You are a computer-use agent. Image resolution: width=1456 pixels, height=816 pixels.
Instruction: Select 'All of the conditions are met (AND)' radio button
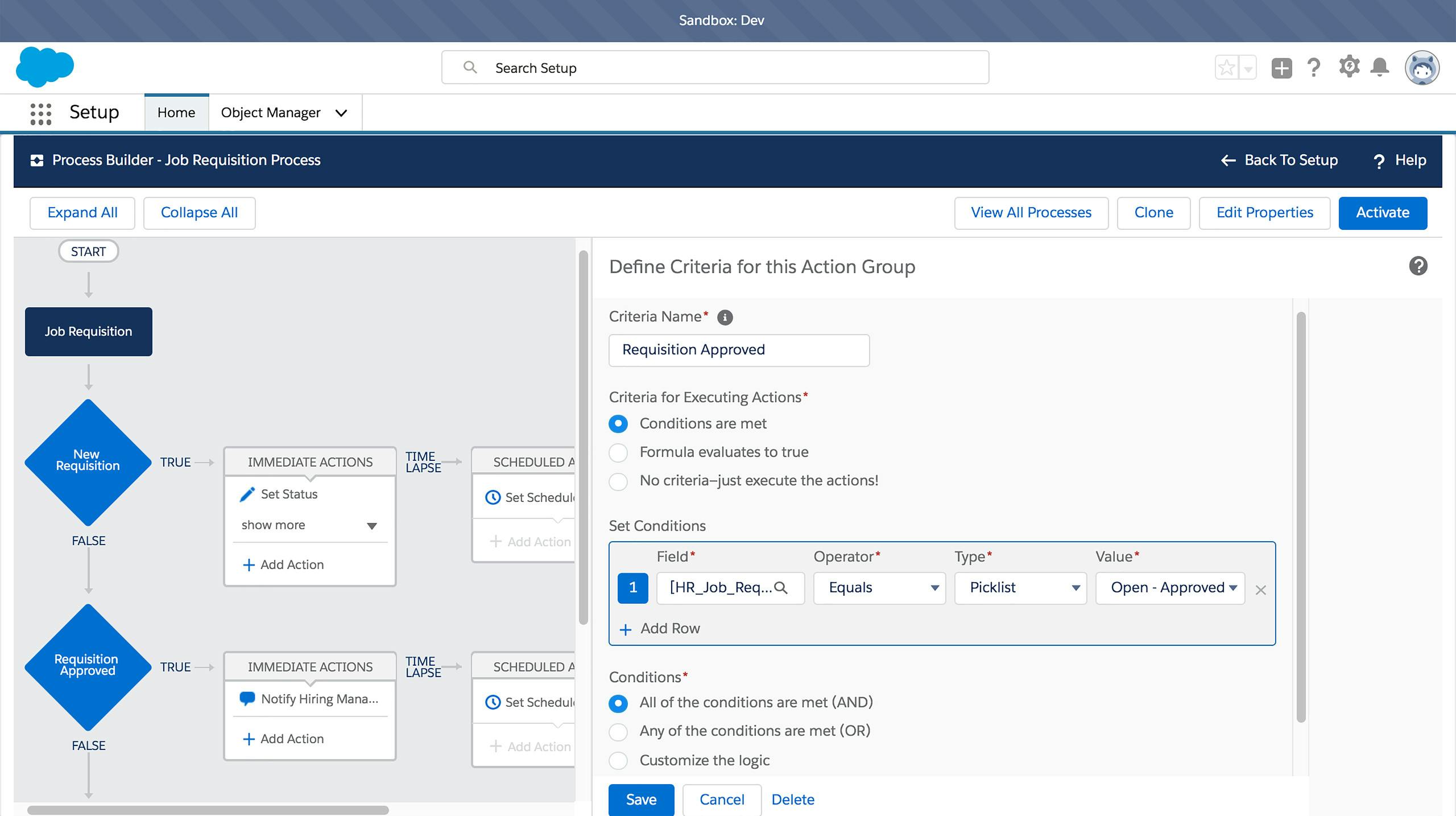619,702
